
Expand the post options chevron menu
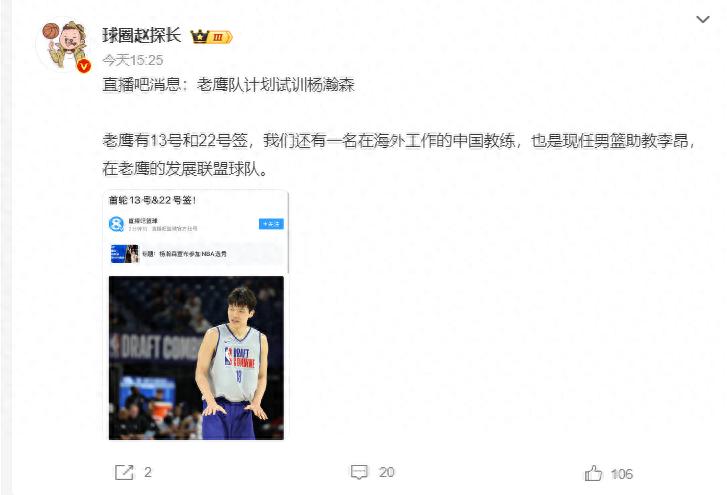703,19
